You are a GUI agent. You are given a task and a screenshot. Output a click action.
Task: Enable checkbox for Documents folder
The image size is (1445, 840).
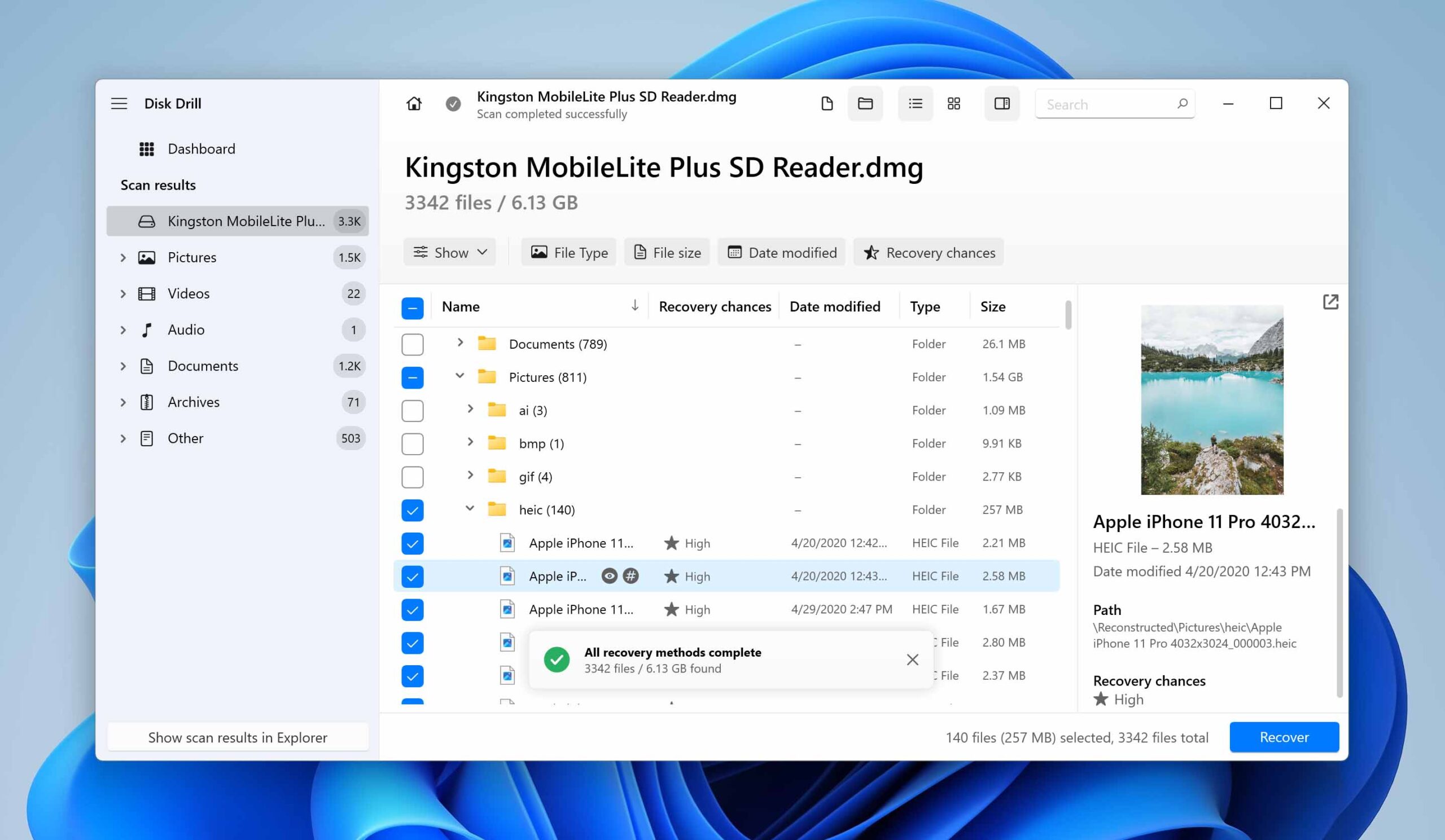click(x=412, y=343)
